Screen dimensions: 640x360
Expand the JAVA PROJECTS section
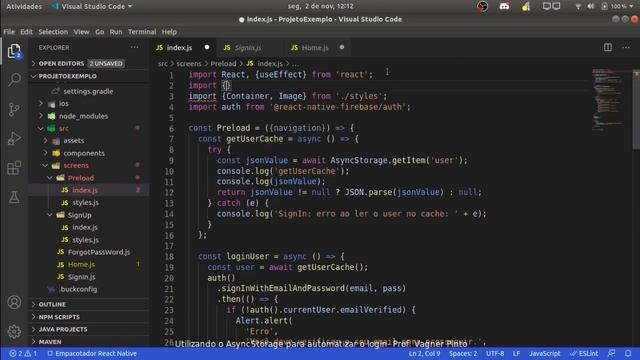click(89, 329)
